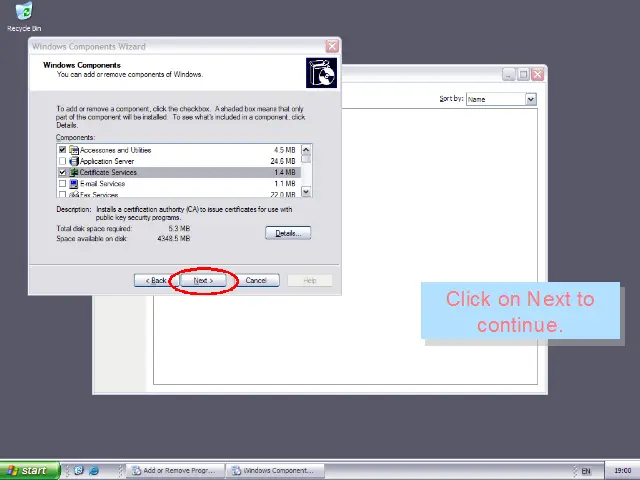Check the Application Server checkbox

click(x=62, y=161)
